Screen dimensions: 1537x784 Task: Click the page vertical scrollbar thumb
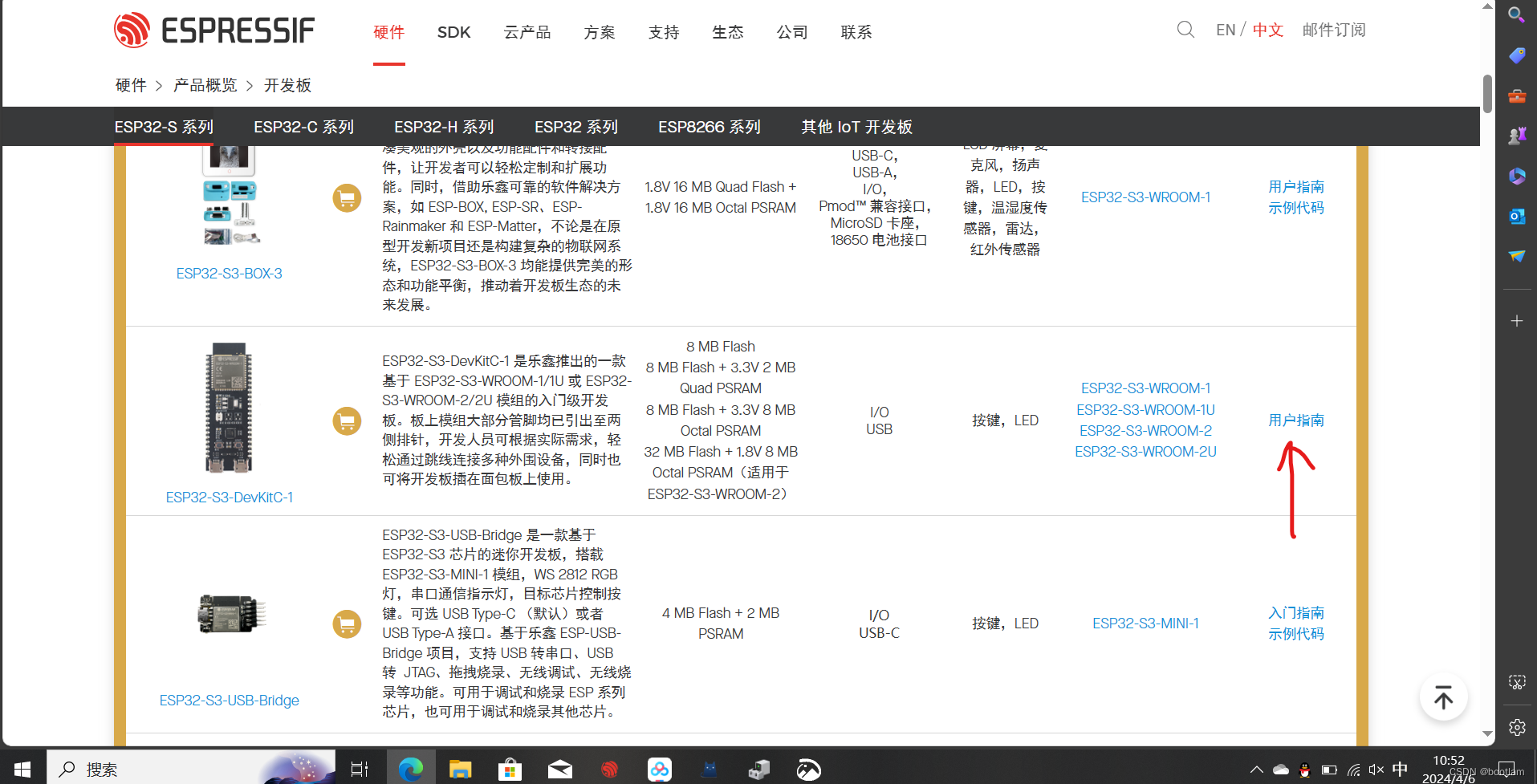click(x=1487, y=94)
